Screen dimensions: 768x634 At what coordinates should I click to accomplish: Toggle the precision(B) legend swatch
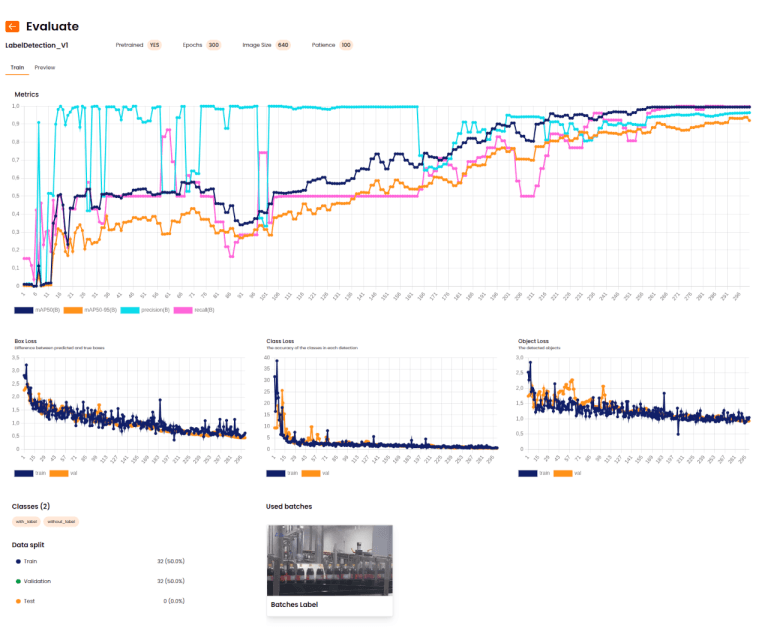[130, 310]
